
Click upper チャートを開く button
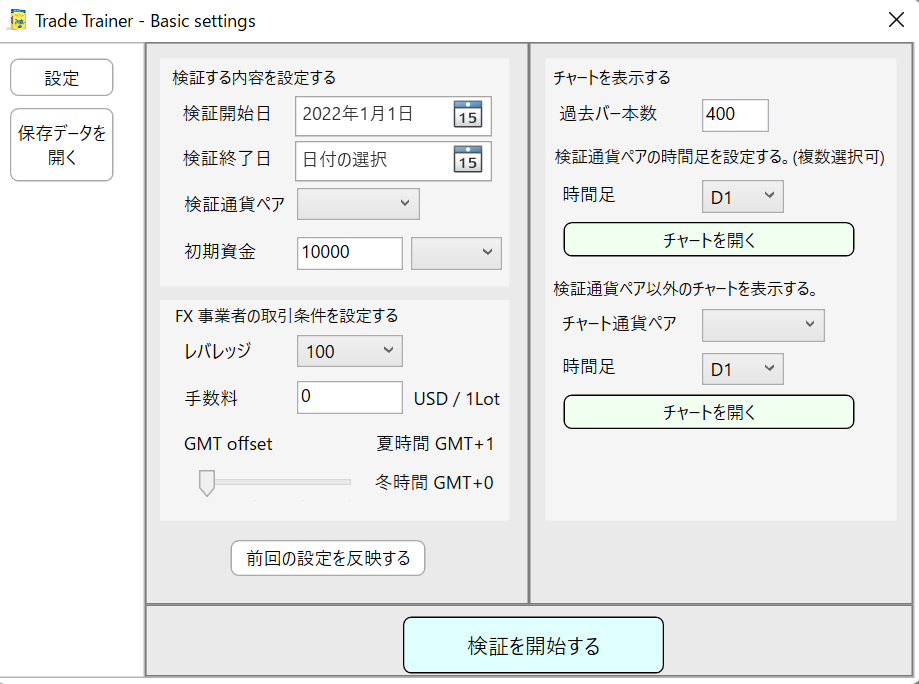pyautogui.click(x=709, y=240)
